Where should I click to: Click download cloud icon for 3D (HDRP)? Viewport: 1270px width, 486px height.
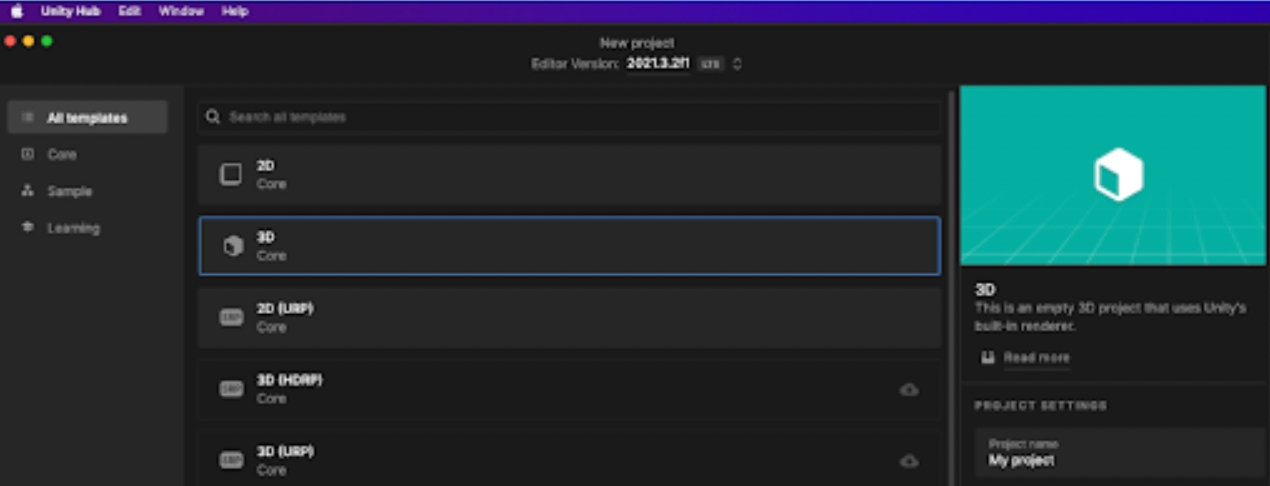point(909,390)
